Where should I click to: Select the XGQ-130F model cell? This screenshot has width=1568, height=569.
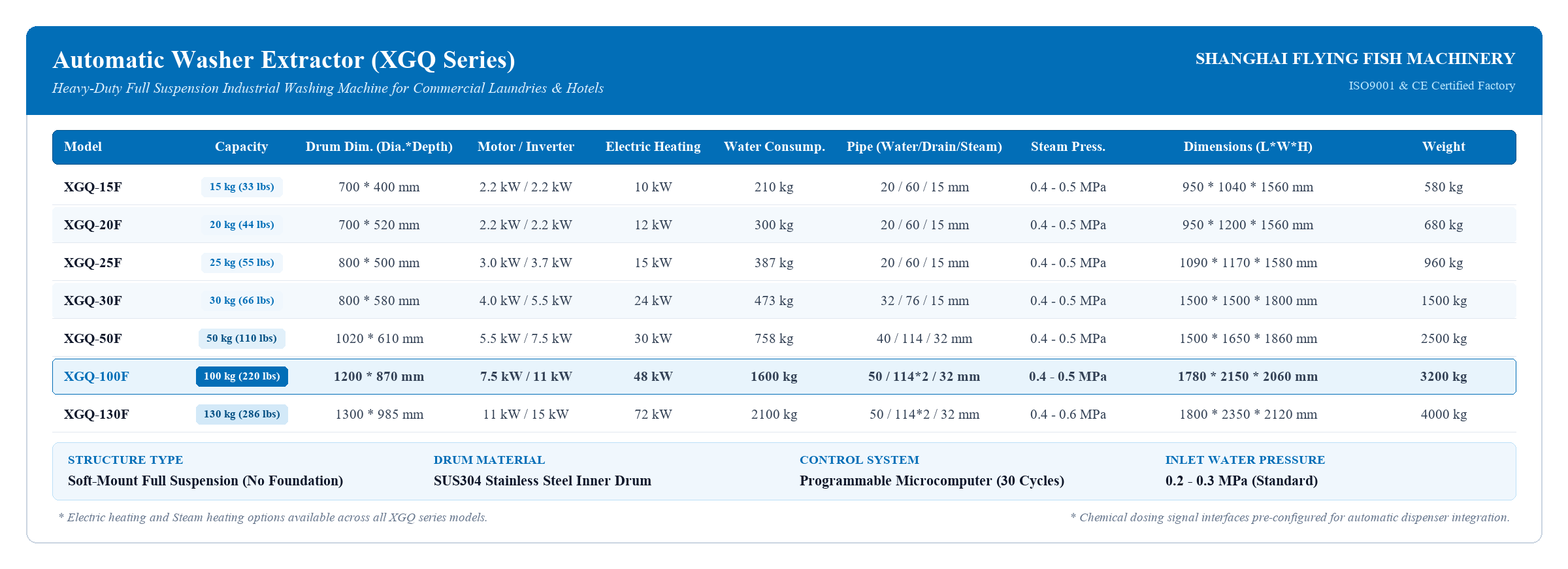click(96, 414)
